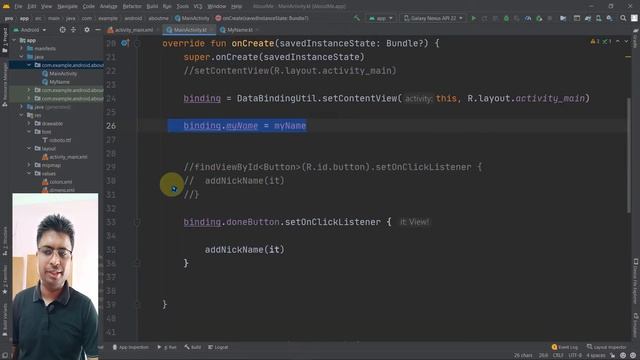This screenshot has width=640, height=360.
Task: Open the File menu
Action: [18, 6]
